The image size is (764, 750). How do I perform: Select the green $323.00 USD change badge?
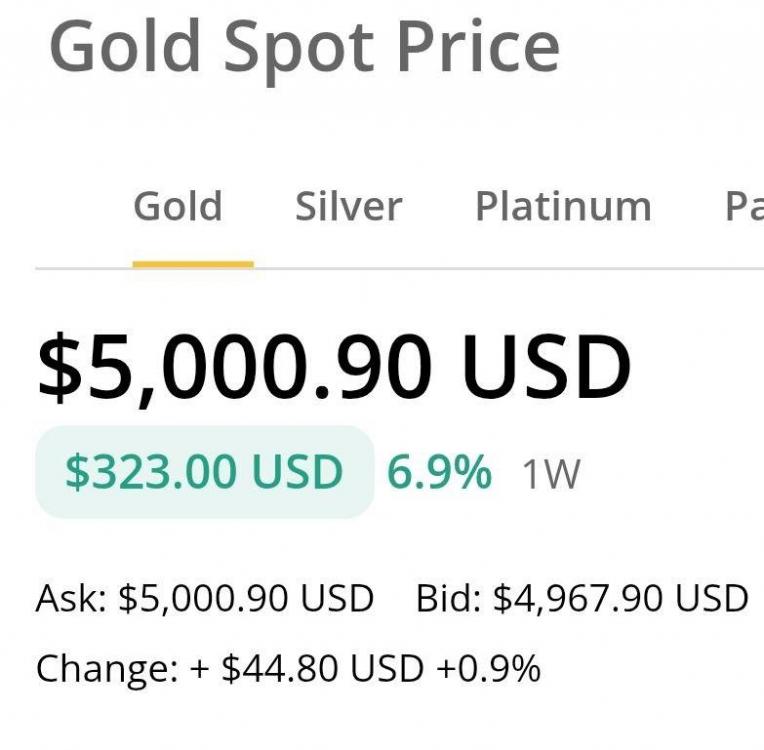coord(205,471)
